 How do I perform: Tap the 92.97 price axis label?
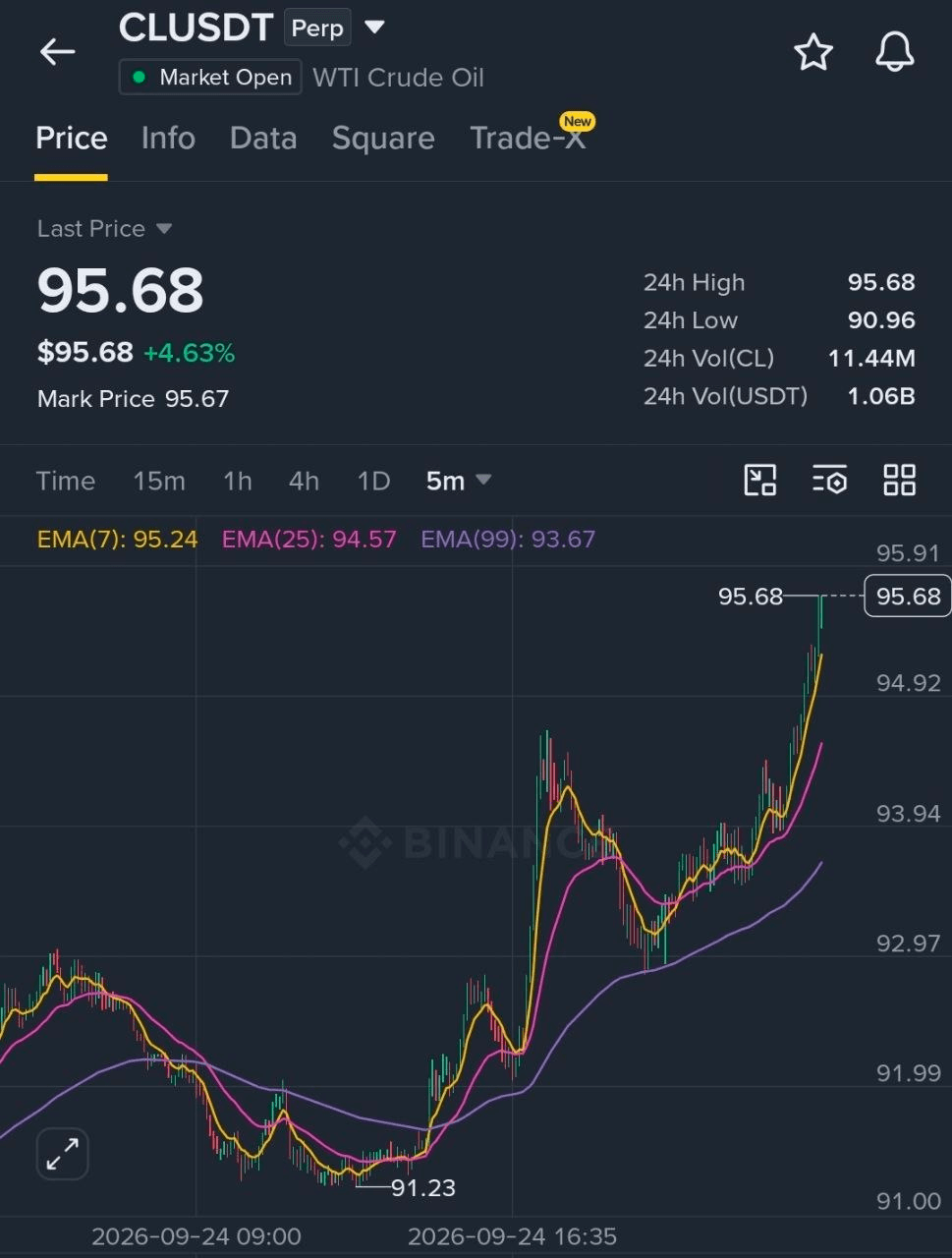tap(908, 943)
